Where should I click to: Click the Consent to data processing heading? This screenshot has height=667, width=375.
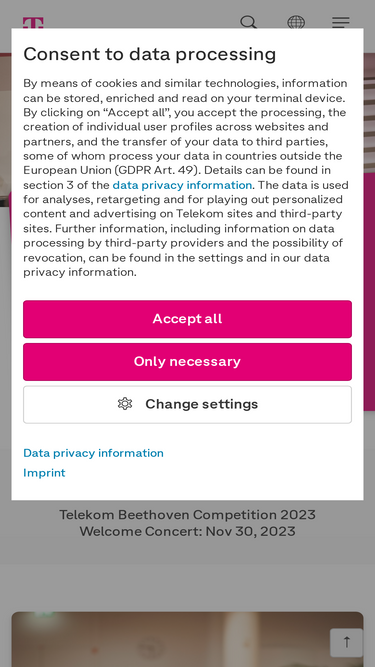[150, 54]
